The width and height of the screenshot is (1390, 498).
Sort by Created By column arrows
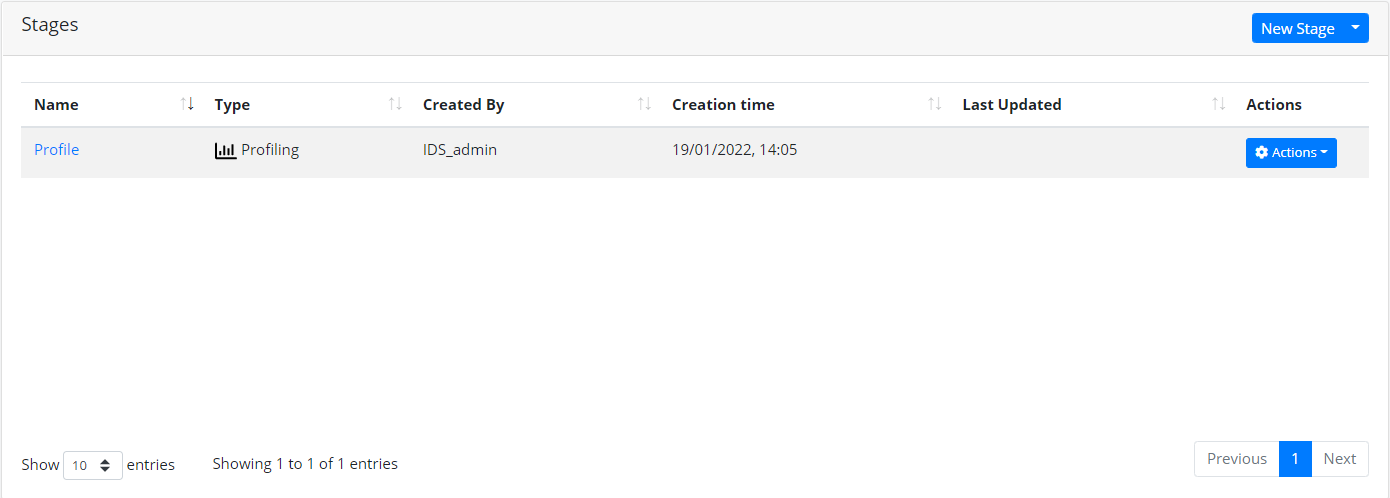click(x=644, y=104)
